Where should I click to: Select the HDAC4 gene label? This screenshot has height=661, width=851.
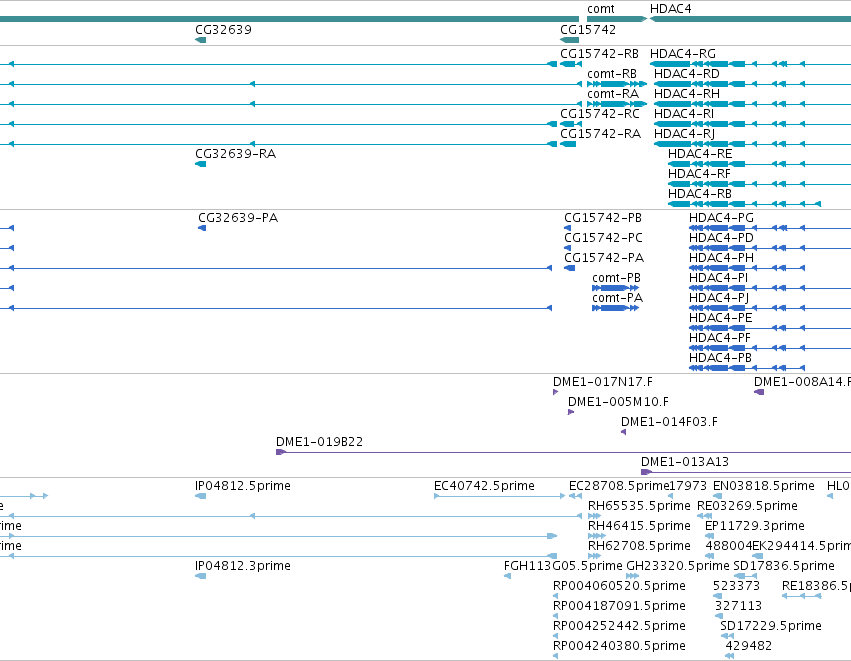(670, 9)
